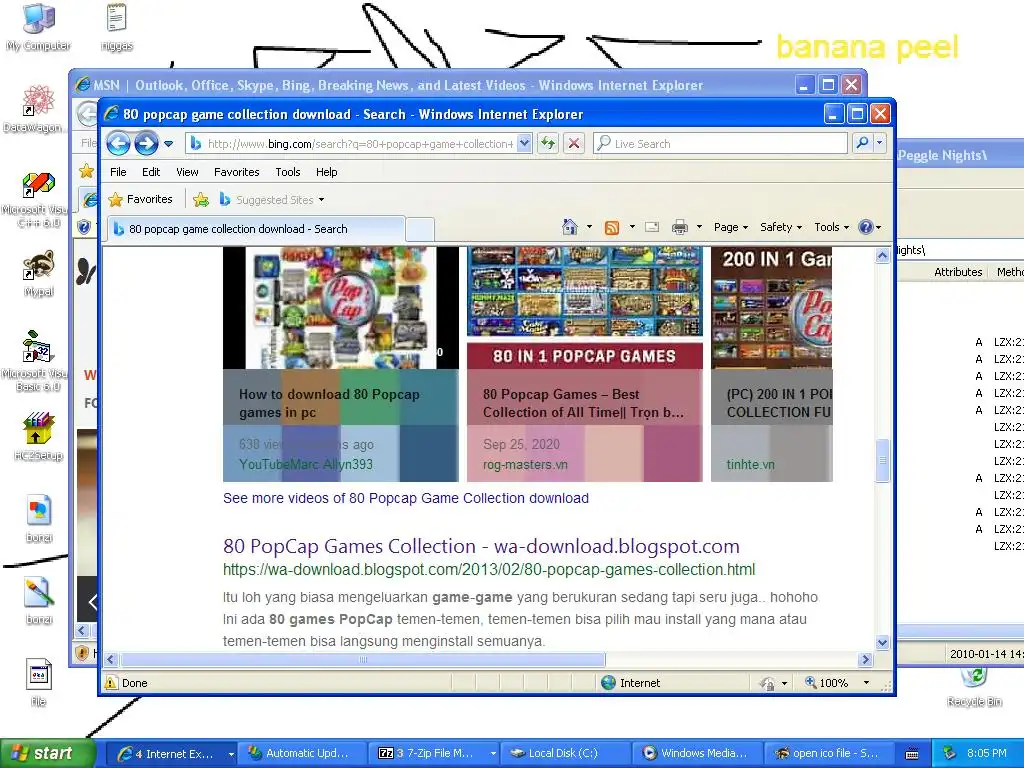Open the 200 IN 1 Games thumbnail
Image resolution: width=1024 pixels, height=768 pixels.
tap(772, 308)
